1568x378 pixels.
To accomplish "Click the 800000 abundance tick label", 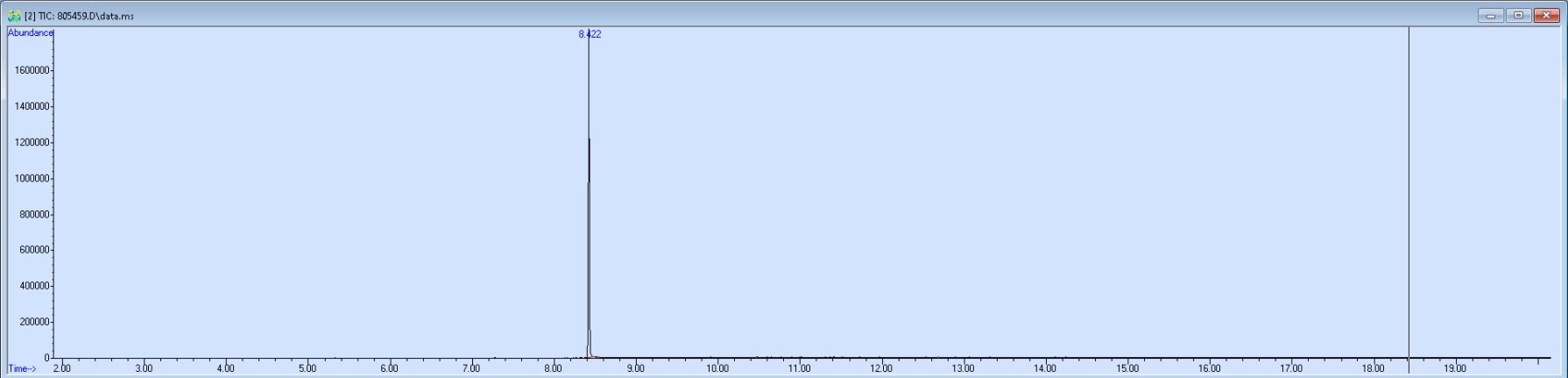I will tap(34, 214).
